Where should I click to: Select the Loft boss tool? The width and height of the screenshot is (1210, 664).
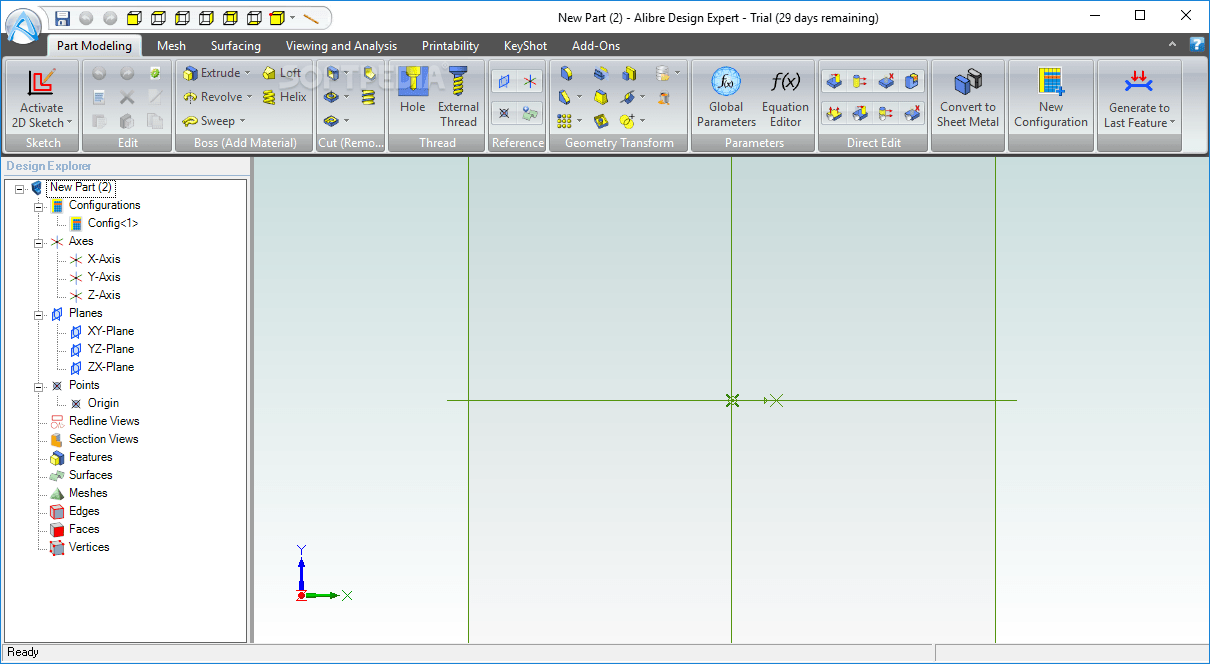click(x=281, y=73)
